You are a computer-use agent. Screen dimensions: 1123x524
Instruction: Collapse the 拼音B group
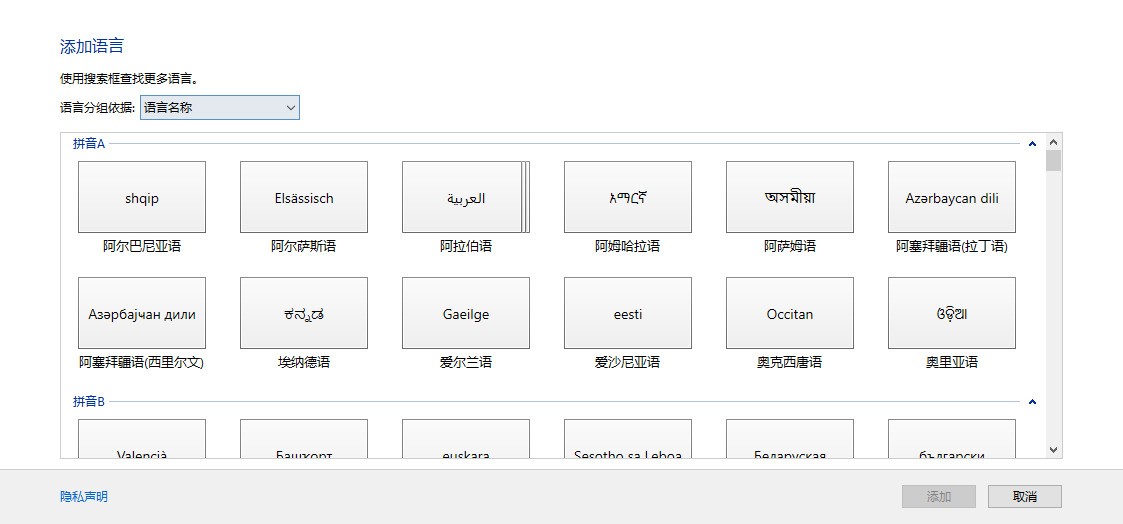pyautogui.click(x=1032, y=402)
